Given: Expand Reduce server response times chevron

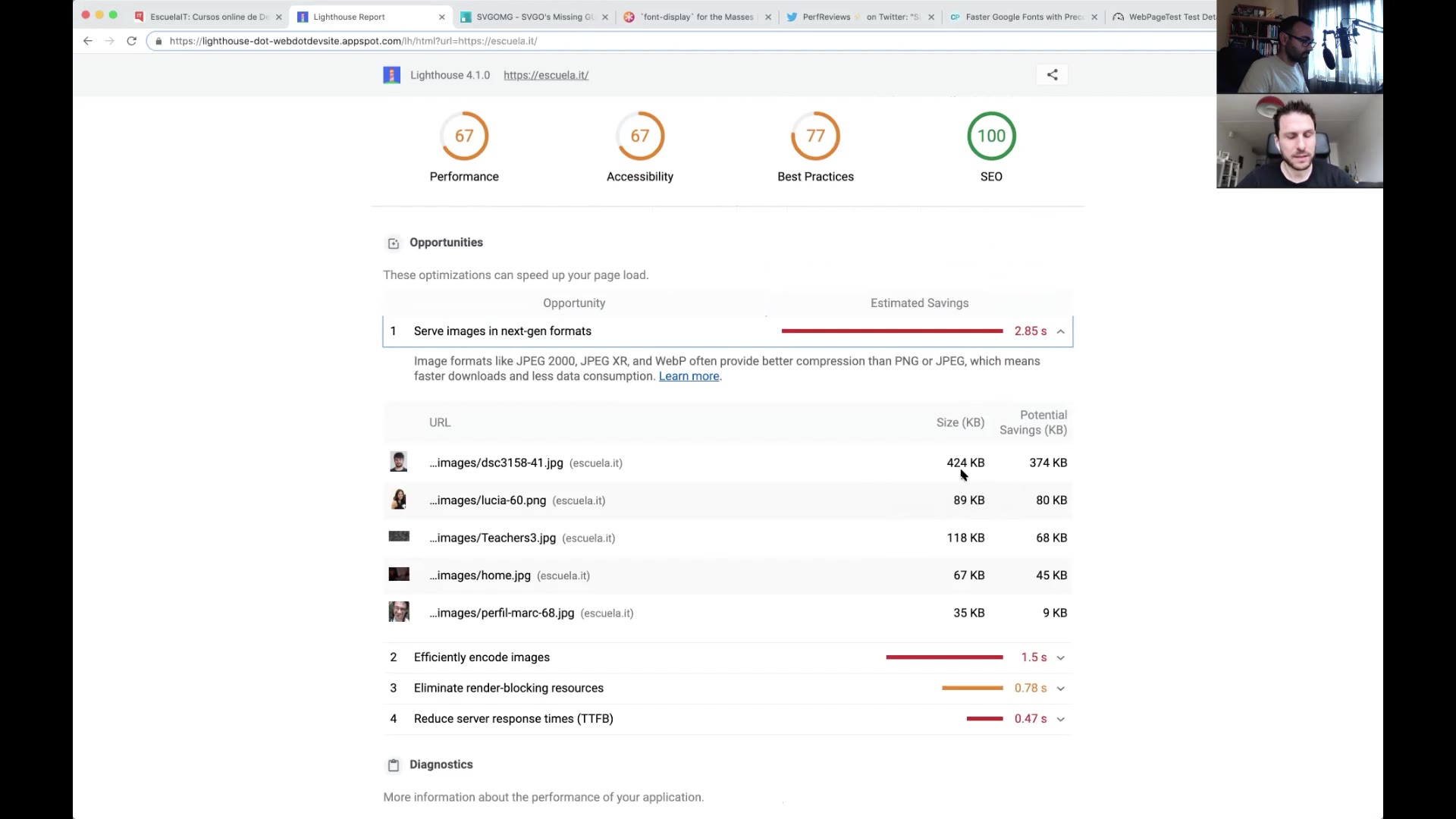Looking at the screenshot, I should tap(1061, 719).
